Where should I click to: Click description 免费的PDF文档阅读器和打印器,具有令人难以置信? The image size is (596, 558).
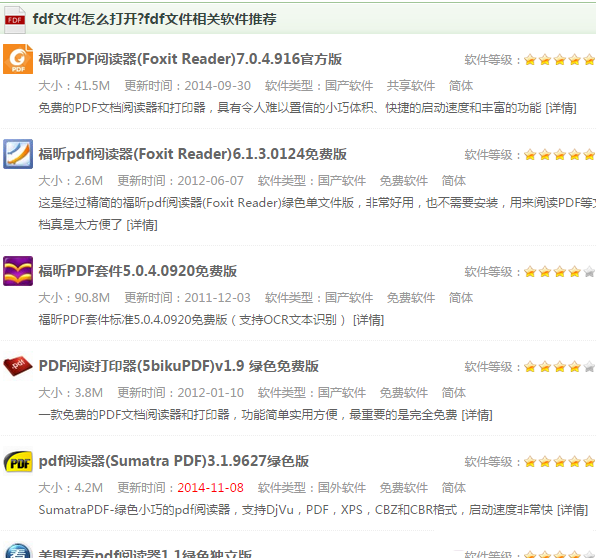point(290,108)
